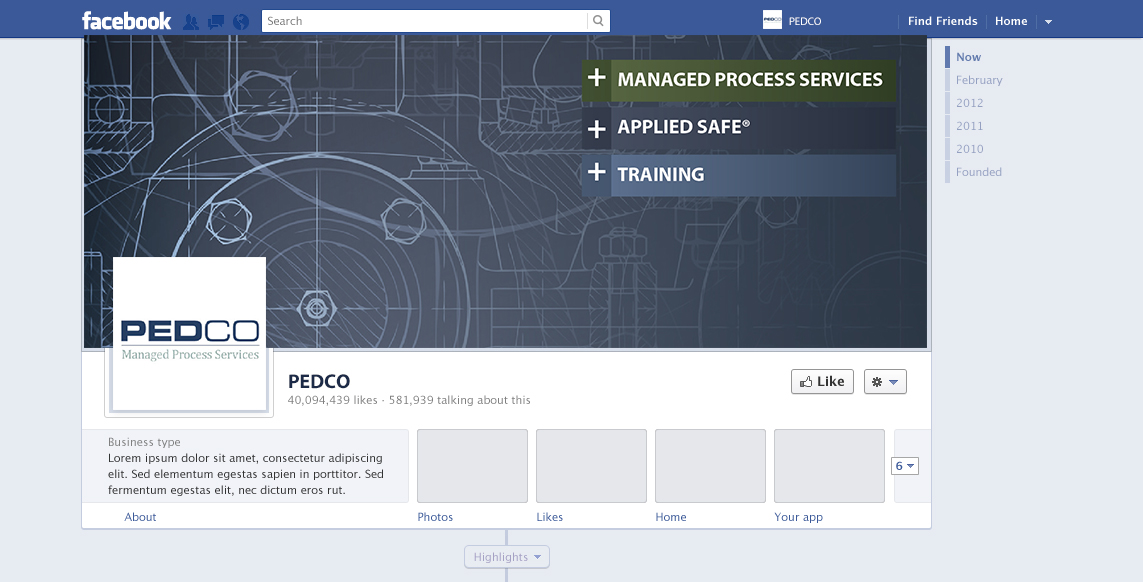Open the friend requests icon

tap(190, 19)
